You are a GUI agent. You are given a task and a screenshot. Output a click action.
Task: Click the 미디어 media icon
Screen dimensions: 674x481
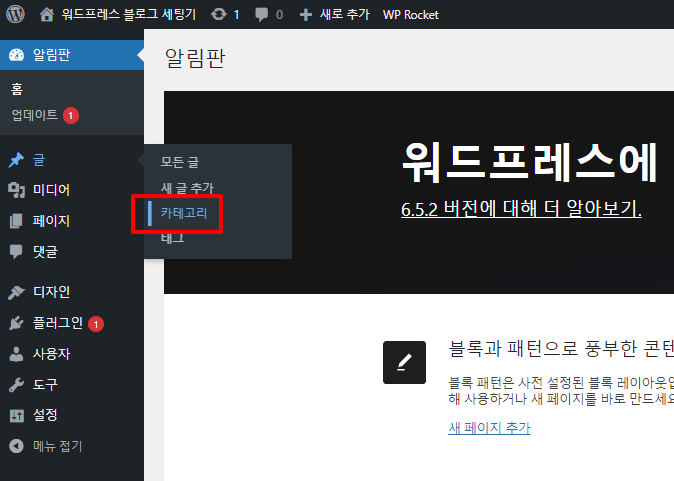[16, 190]
